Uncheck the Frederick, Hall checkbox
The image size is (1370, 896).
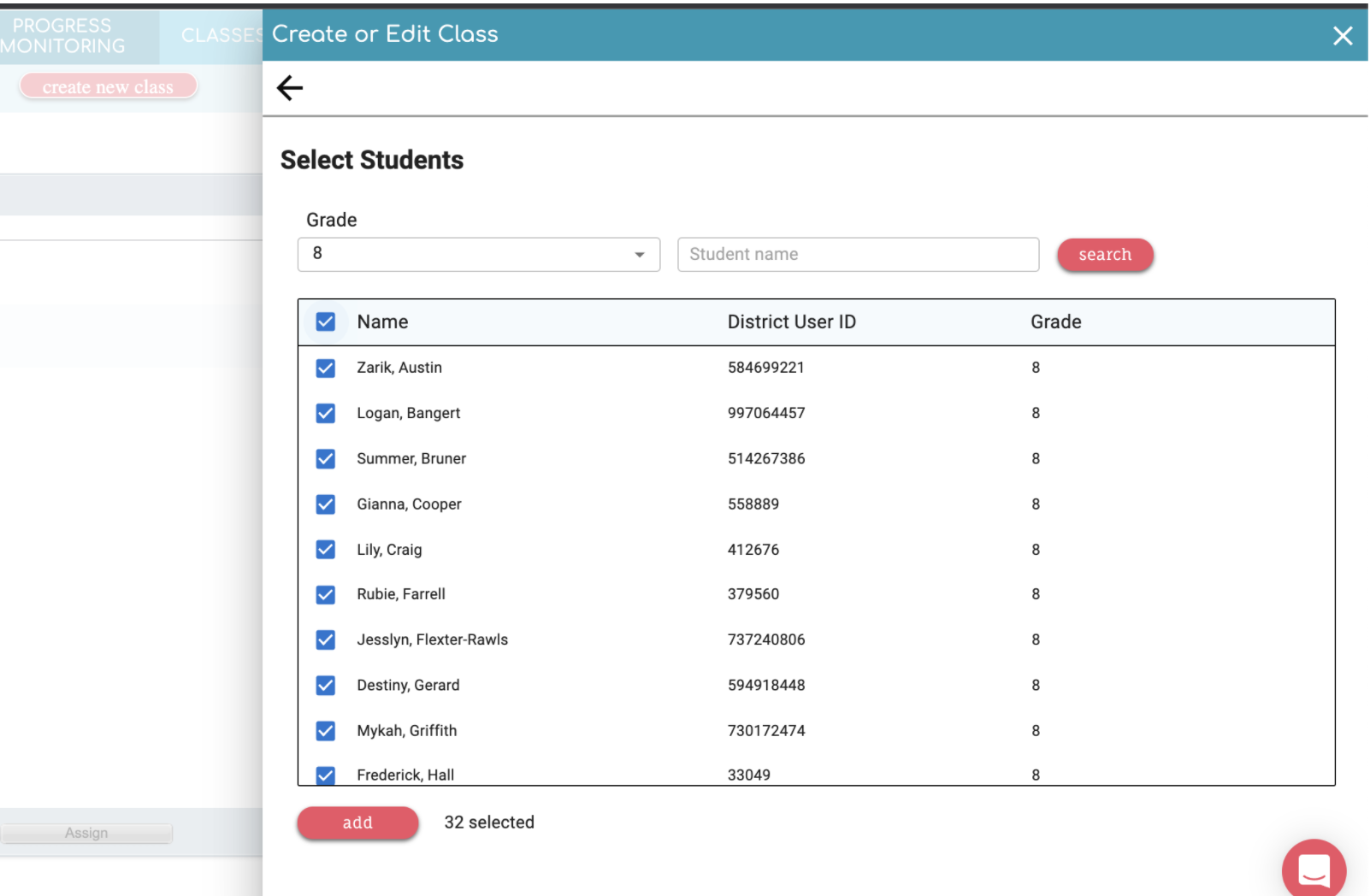pyautogui.click(x=326, y=775)
